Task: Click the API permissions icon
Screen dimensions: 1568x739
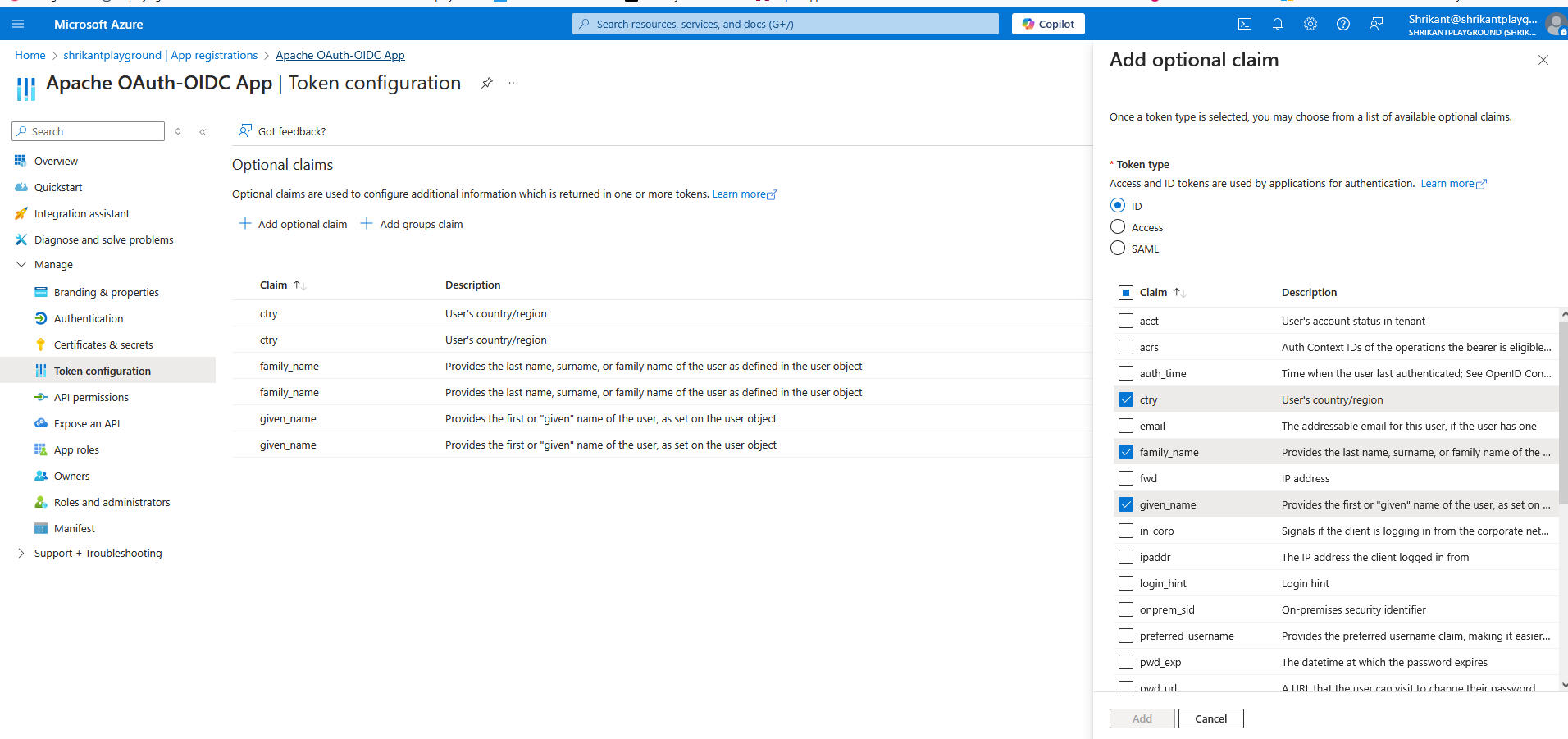Action: point(40,397)
